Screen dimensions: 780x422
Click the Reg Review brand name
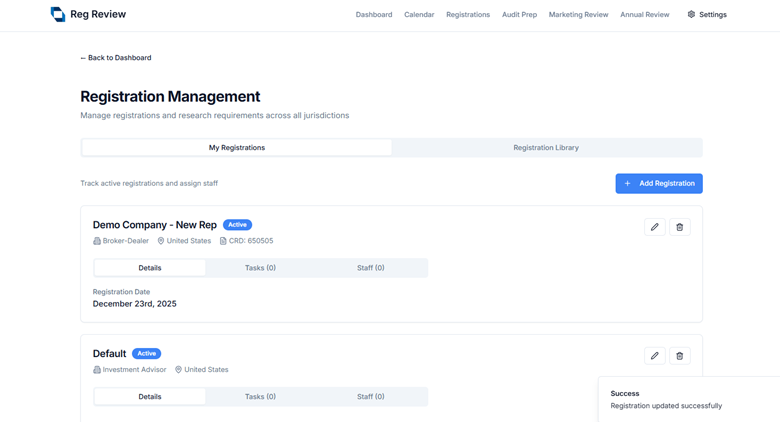[98, 14]
